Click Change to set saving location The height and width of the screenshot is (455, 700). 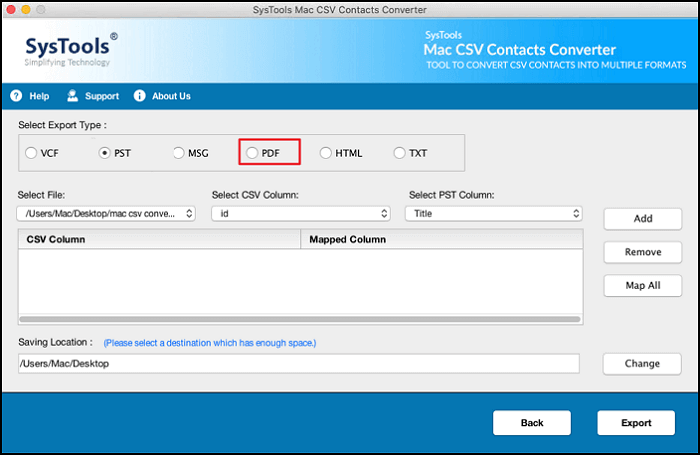click(x=642, y=364)
